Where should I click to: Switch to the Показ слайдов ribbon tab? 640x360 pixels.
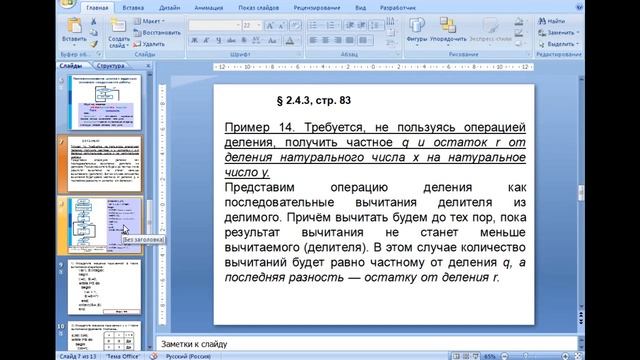point(258,8)
